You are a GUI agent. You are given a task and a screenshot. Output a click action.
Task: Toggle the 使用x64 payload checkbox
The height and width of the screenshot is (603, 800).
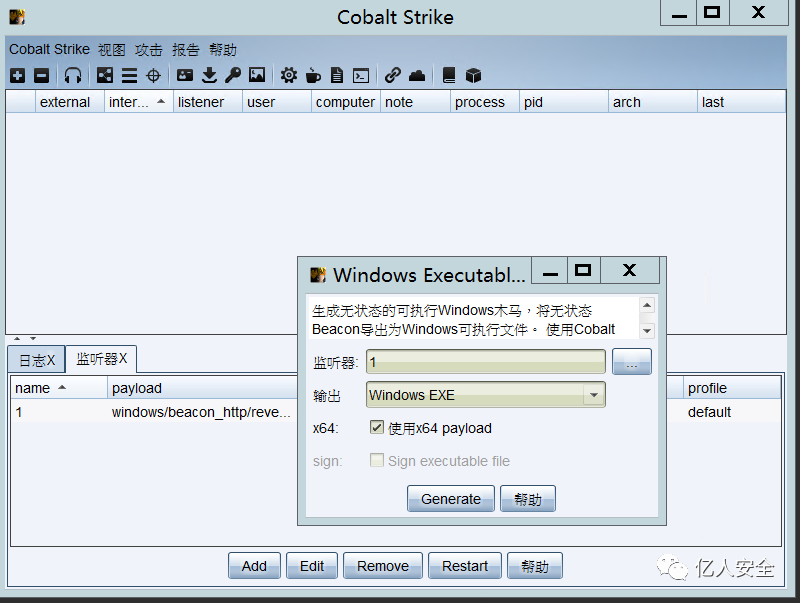[377, 427]
